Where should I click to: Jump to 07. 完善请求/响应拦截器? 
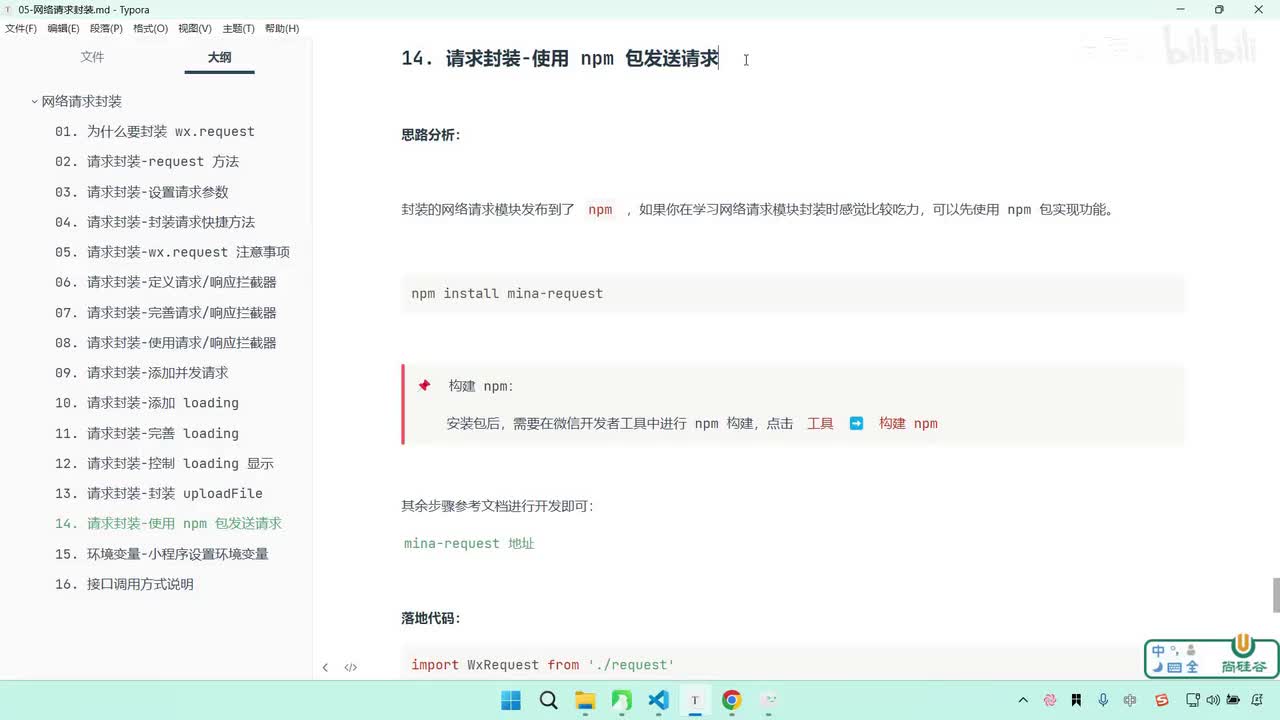[x=166, y=313]
